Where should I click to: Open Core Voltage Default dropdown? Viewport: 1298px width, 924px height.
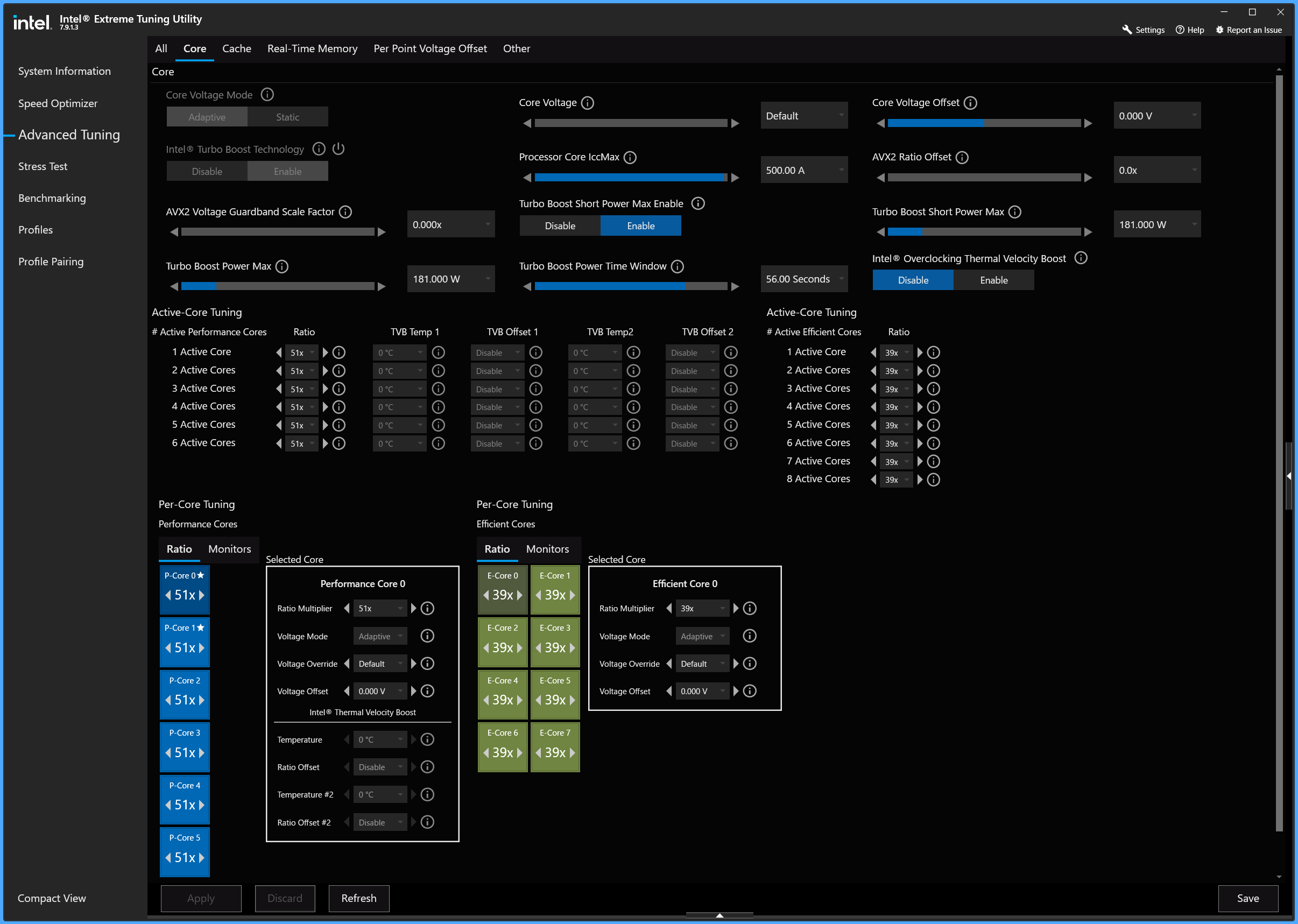point(805,116)
